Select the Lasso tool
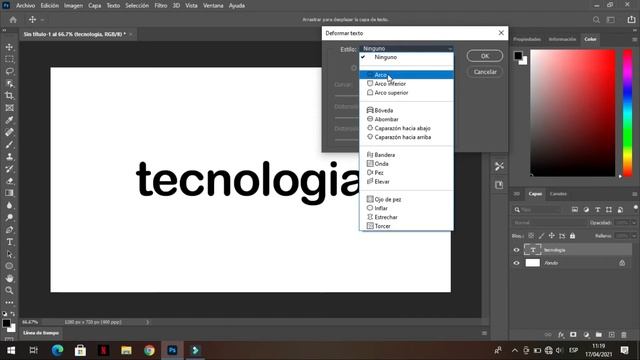The width and height of the screenshot is (640, 360). pos(9,71)
